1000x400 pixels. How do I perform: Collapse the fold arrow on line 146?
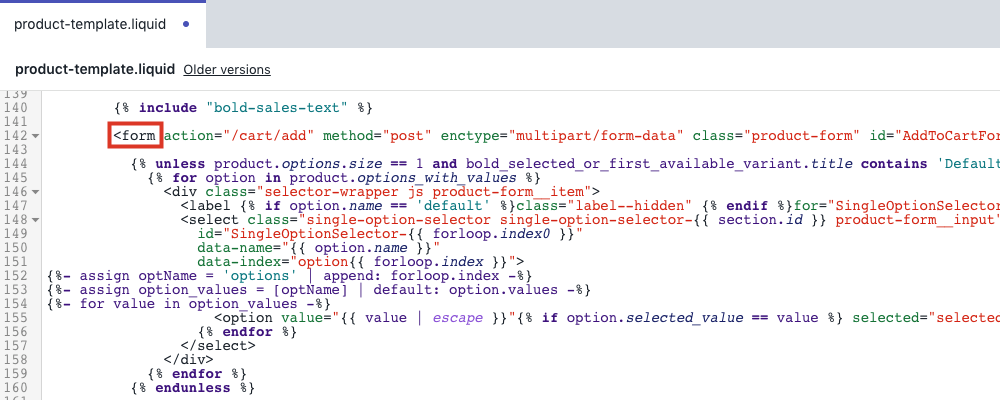coord(34,192)
